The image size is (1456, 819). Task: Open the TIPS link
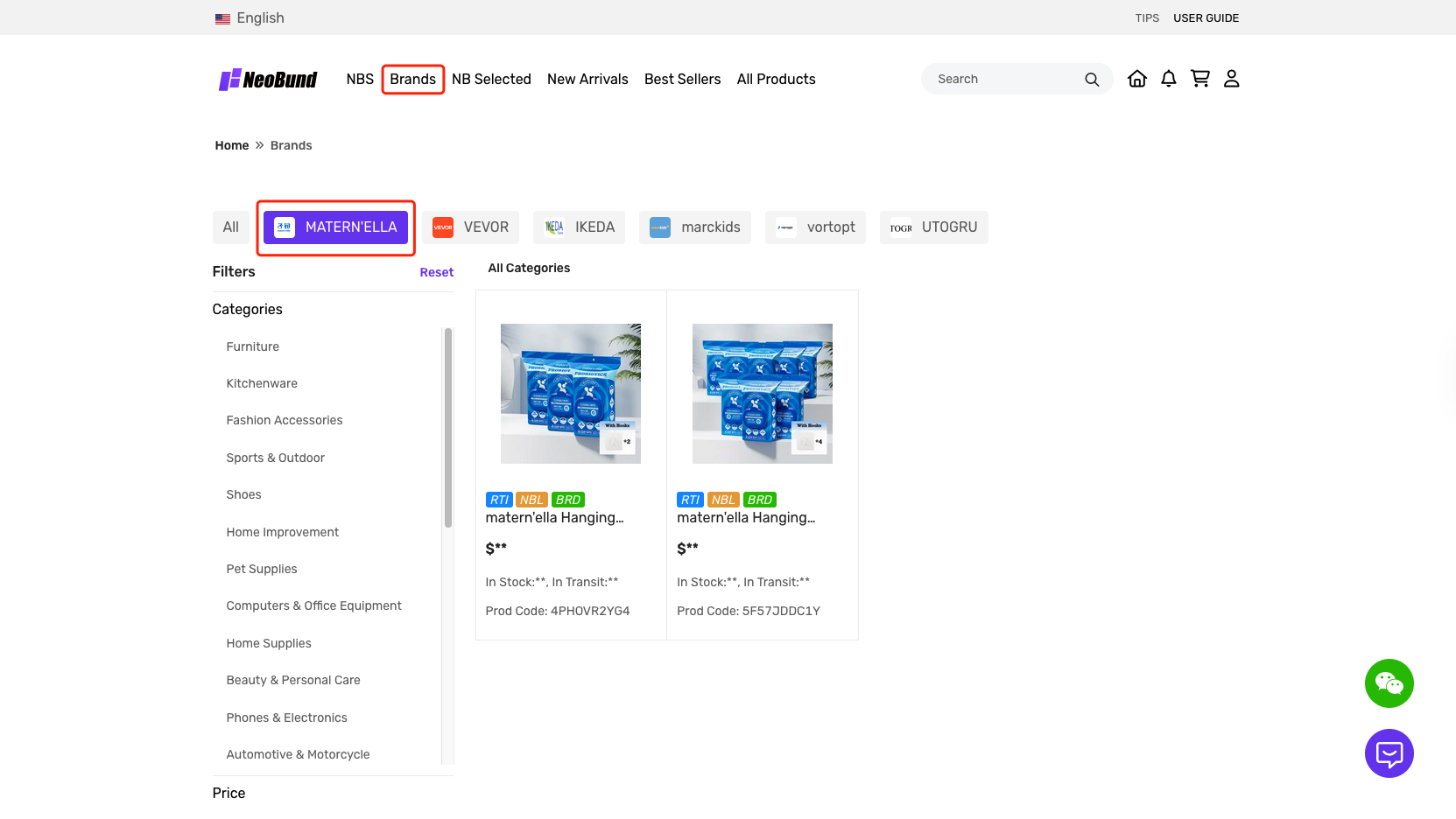(x=1147, y=18)
